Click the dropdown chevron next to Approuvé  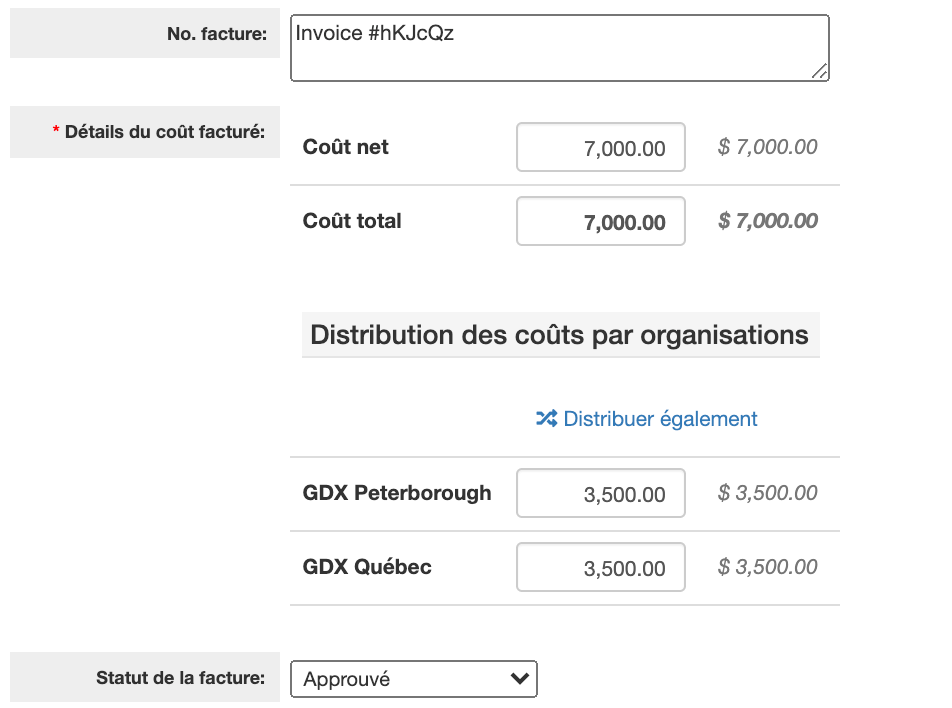520,678
